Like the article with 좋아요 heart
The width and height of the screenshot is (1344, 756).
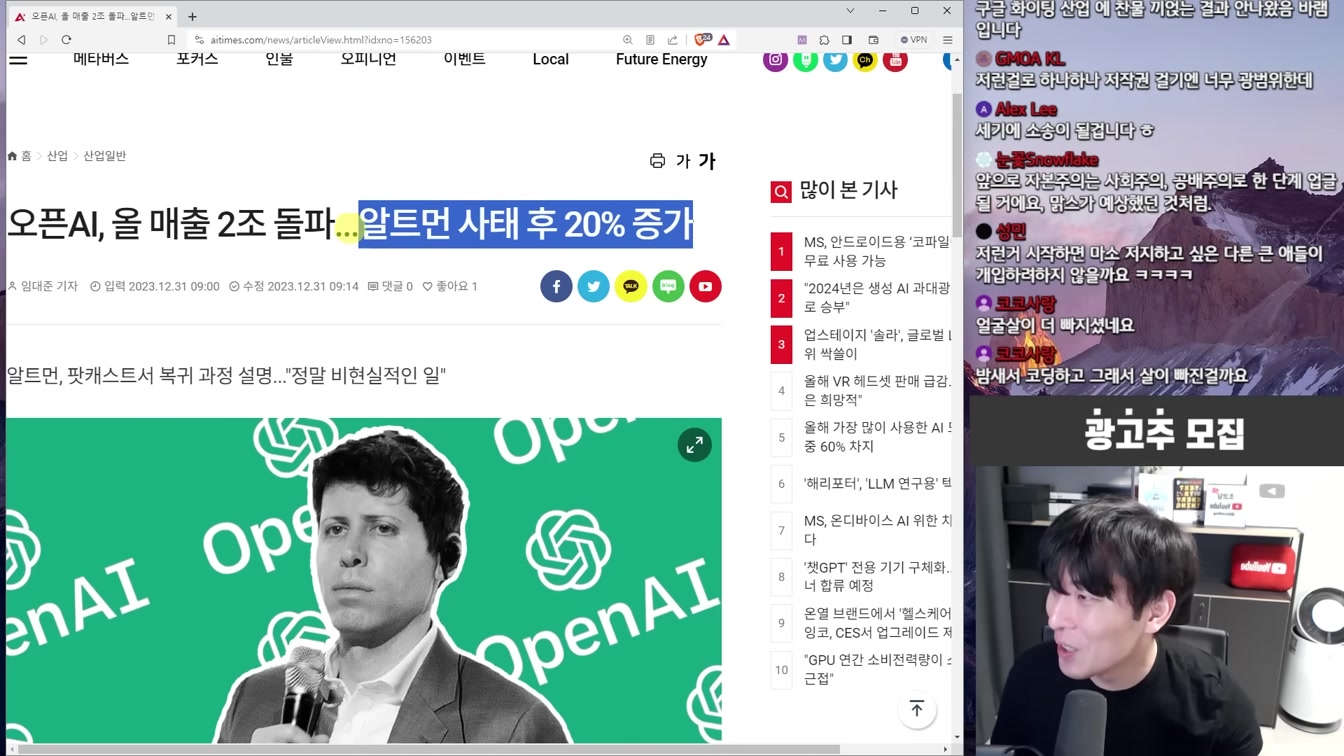point(450,286)
